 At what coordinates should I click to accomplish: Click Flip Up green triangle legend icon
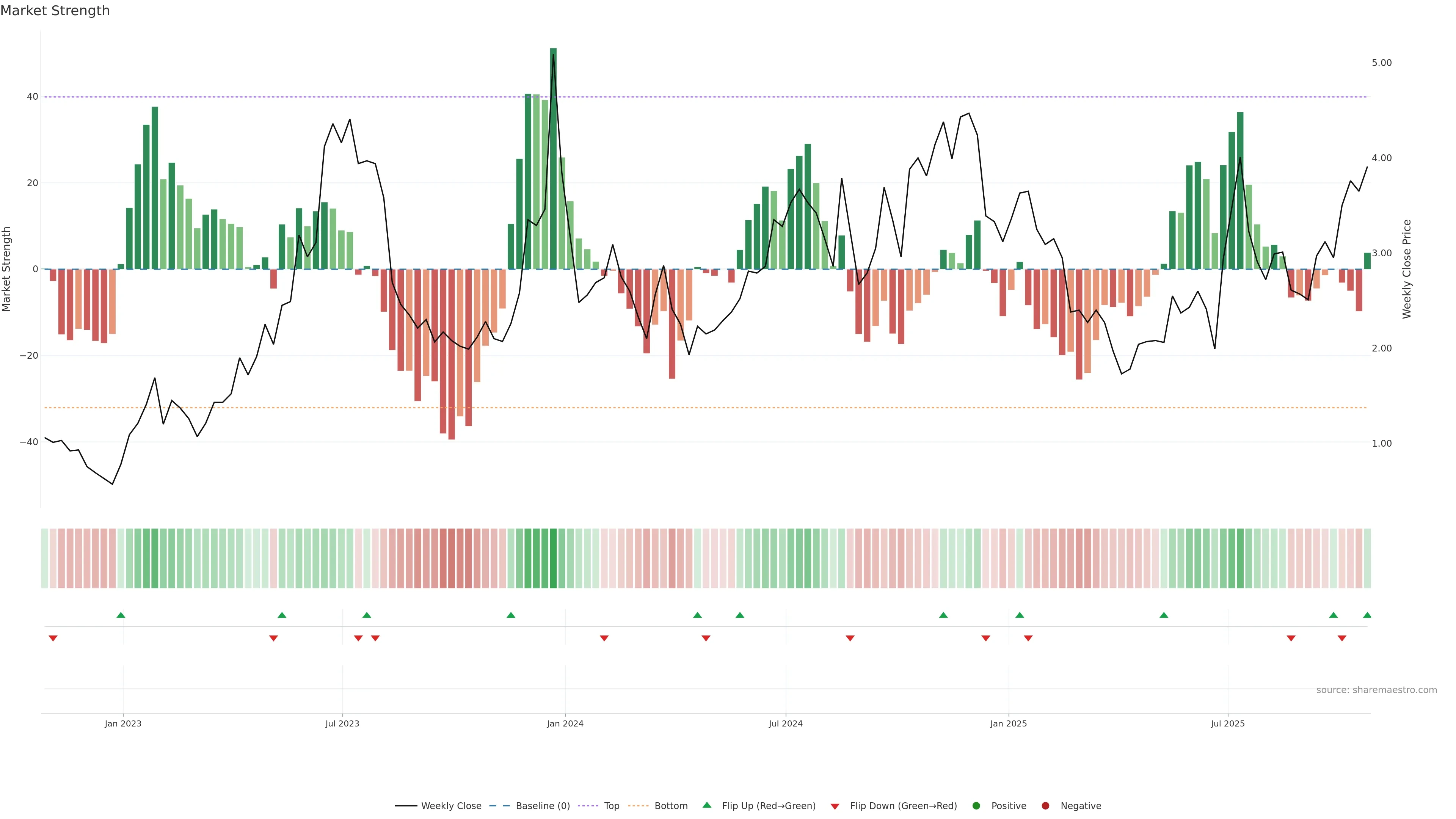click(x=706, y=805)
